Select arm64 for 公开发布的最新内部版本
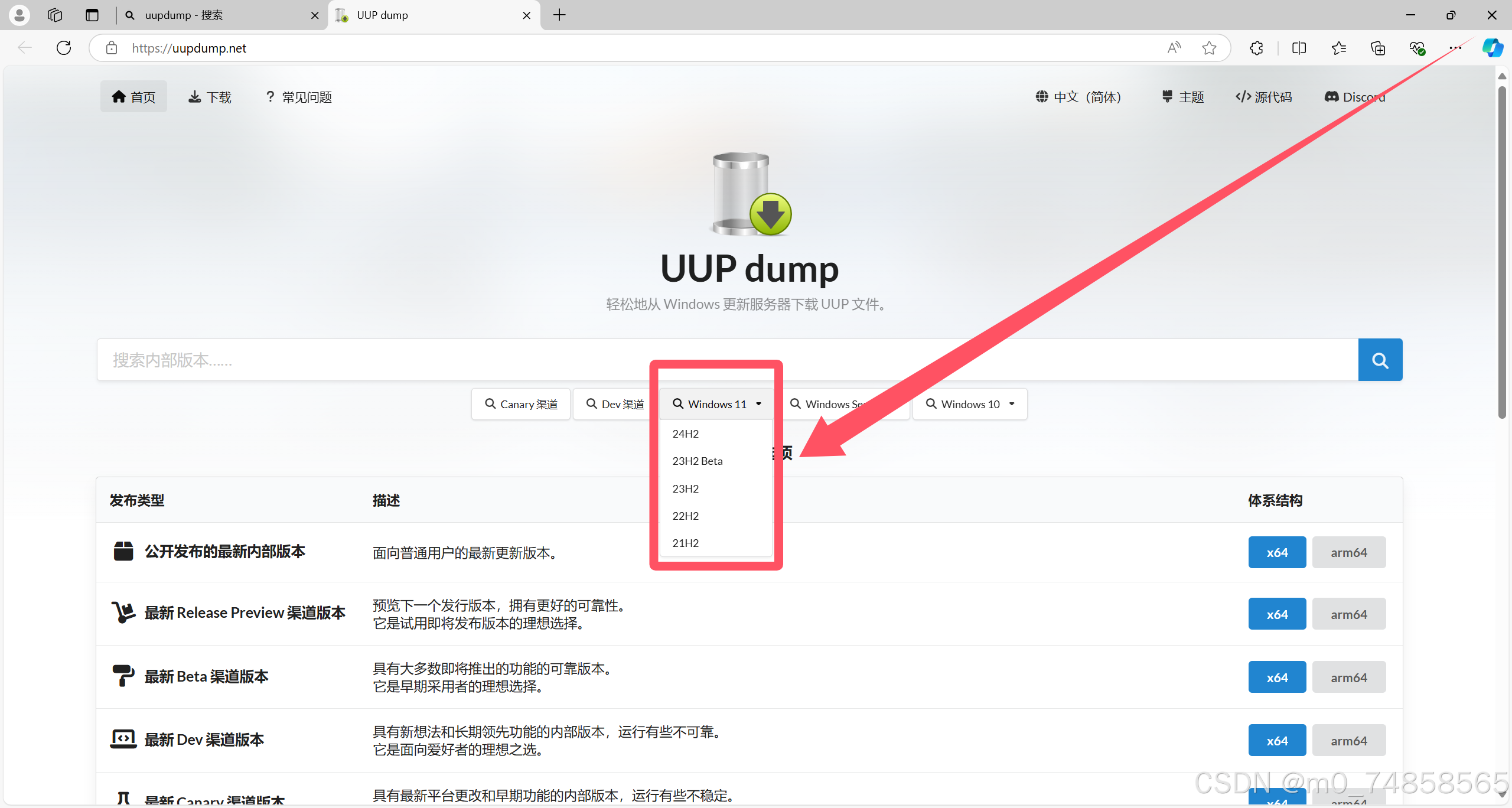 pos(1349,552)
